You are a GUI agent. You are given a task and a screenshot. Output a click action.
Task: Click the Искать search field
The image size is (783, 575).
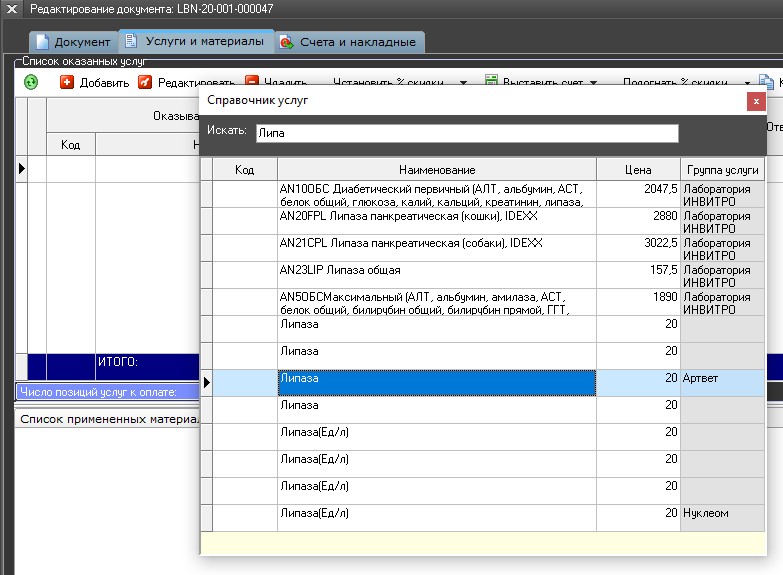[467, 133]
